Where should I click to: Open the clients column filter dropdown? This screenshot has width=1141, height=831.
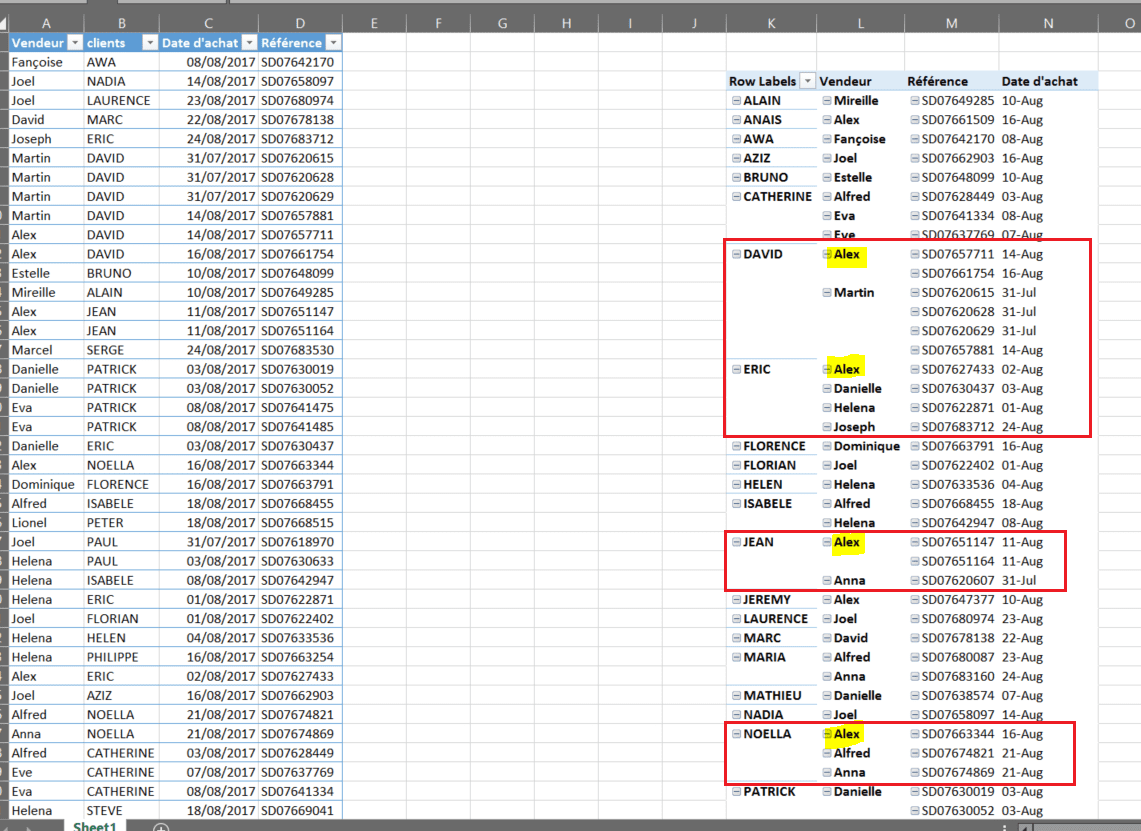pyautogui.click(x=149, y=43)
